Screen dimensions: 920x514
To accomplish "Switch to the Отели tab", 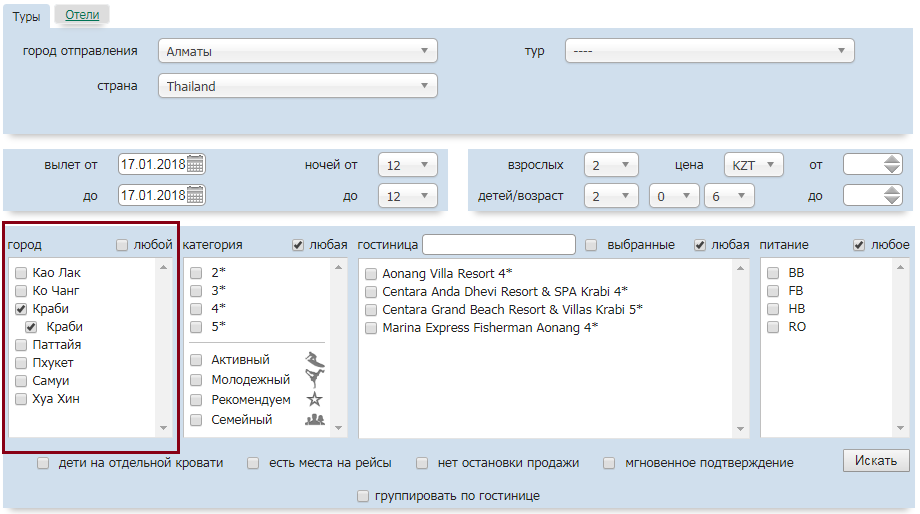I will (x=82, y=15).
